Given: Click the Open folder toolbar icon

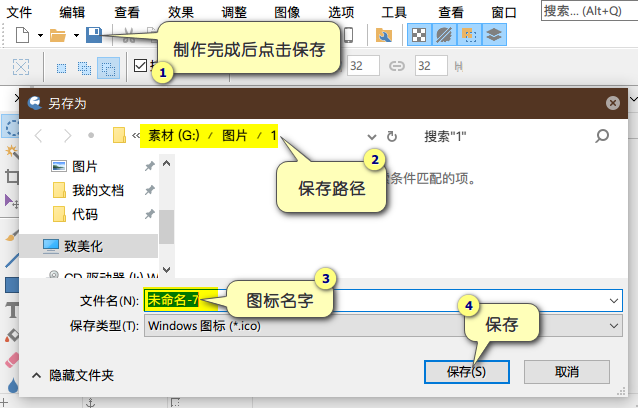Looking at the screenshot, I should [x=58, y=35].
